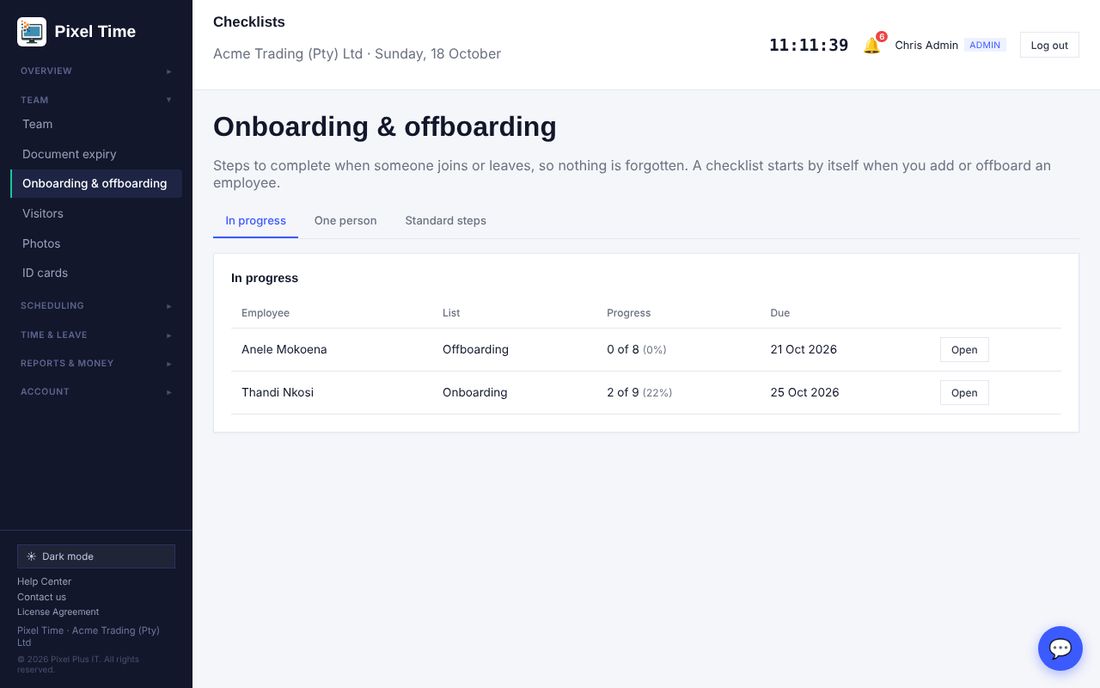The width and height of the screenshot is (1100, 688).
Task: Open the Help Center link
Action: tap(44, 581)
